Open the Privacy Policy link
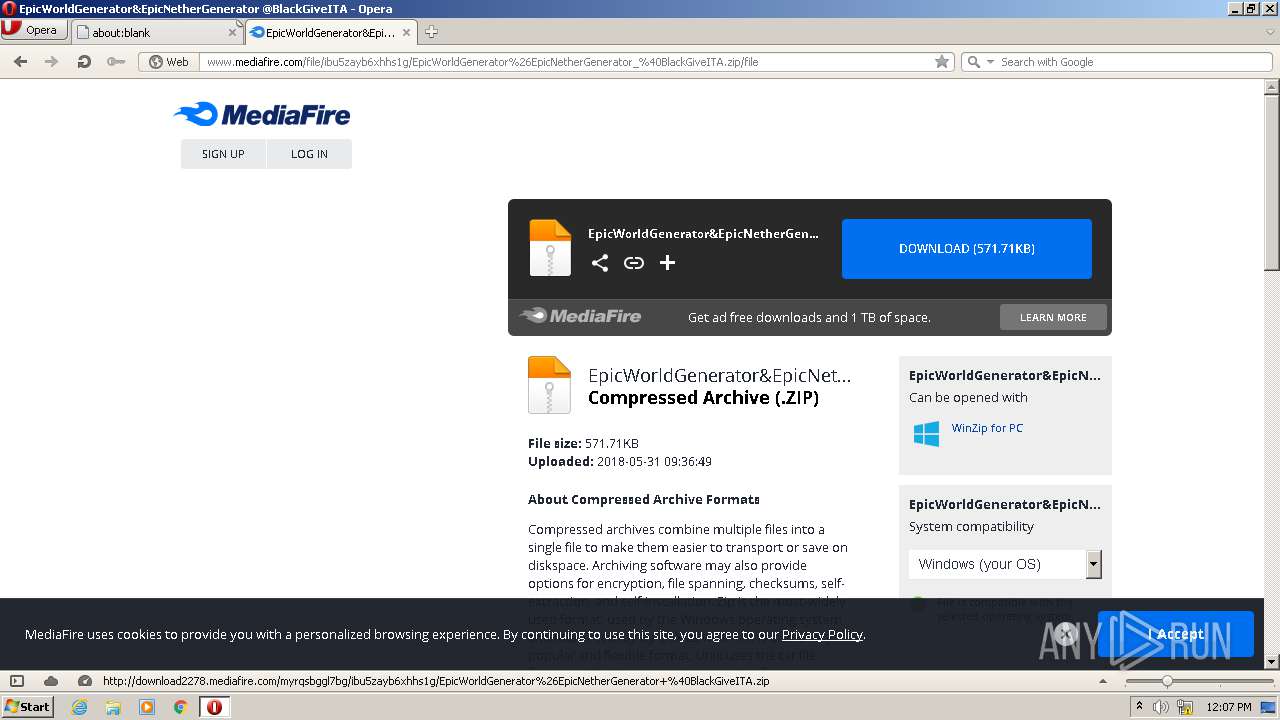The width and height of the screenshot is (1280, 720). click(822, 634)
